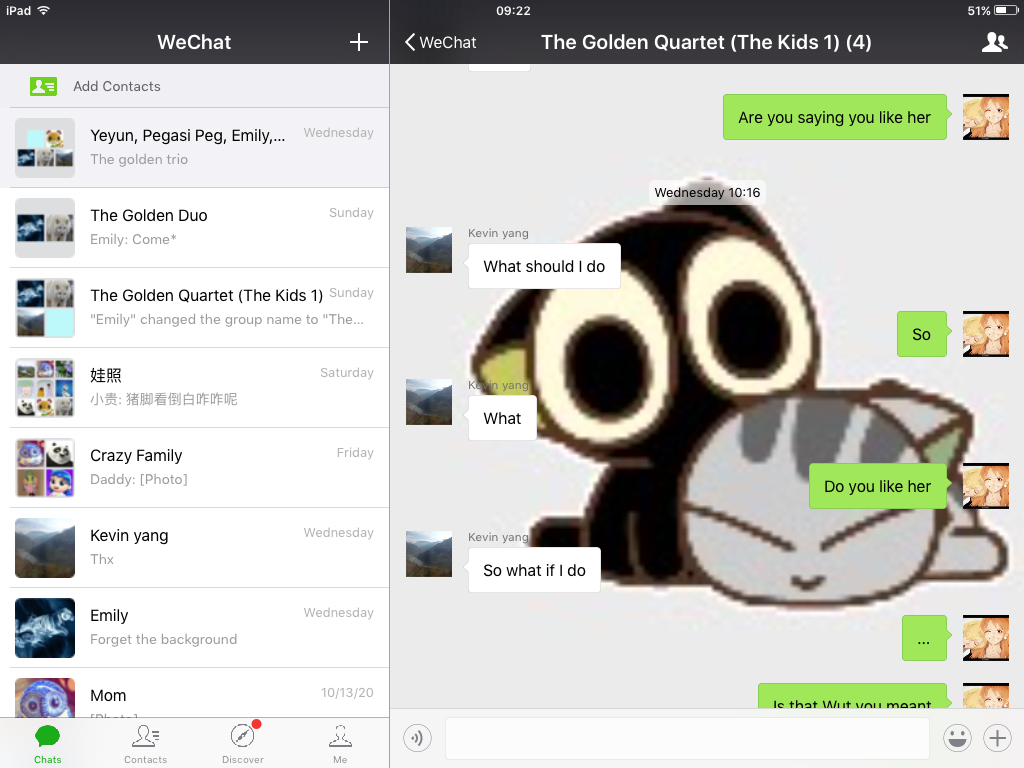Image resolution: width=1024 pixels, height=768 pixels.
Task: Open The Golden Quartet (The Kids 1) chat
Action: tap(195, 308)
